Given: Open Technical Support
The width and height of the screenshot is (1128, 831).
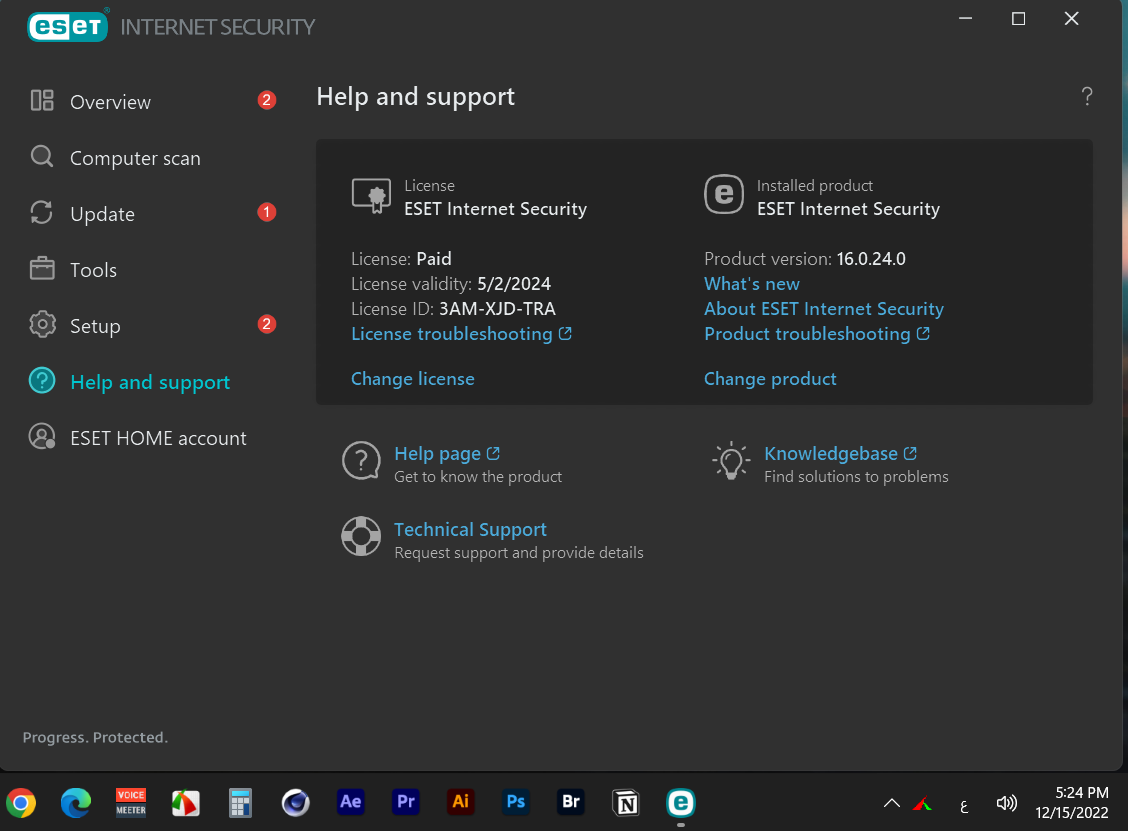Looking at the screenshot, I should coord(470,530).
